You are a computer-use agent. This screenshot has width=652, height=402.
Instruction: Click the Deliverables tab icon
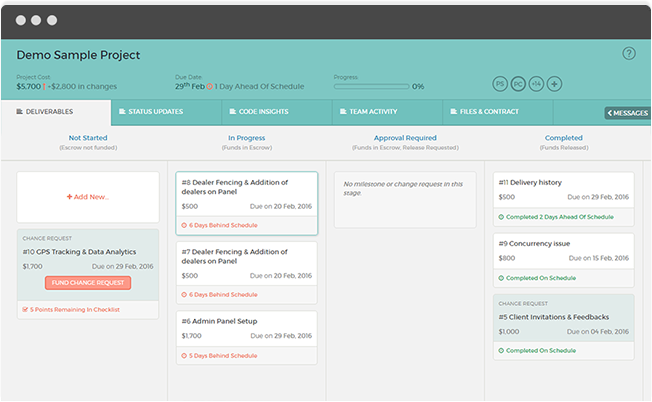pyautogui.click(x=19, y=111)
